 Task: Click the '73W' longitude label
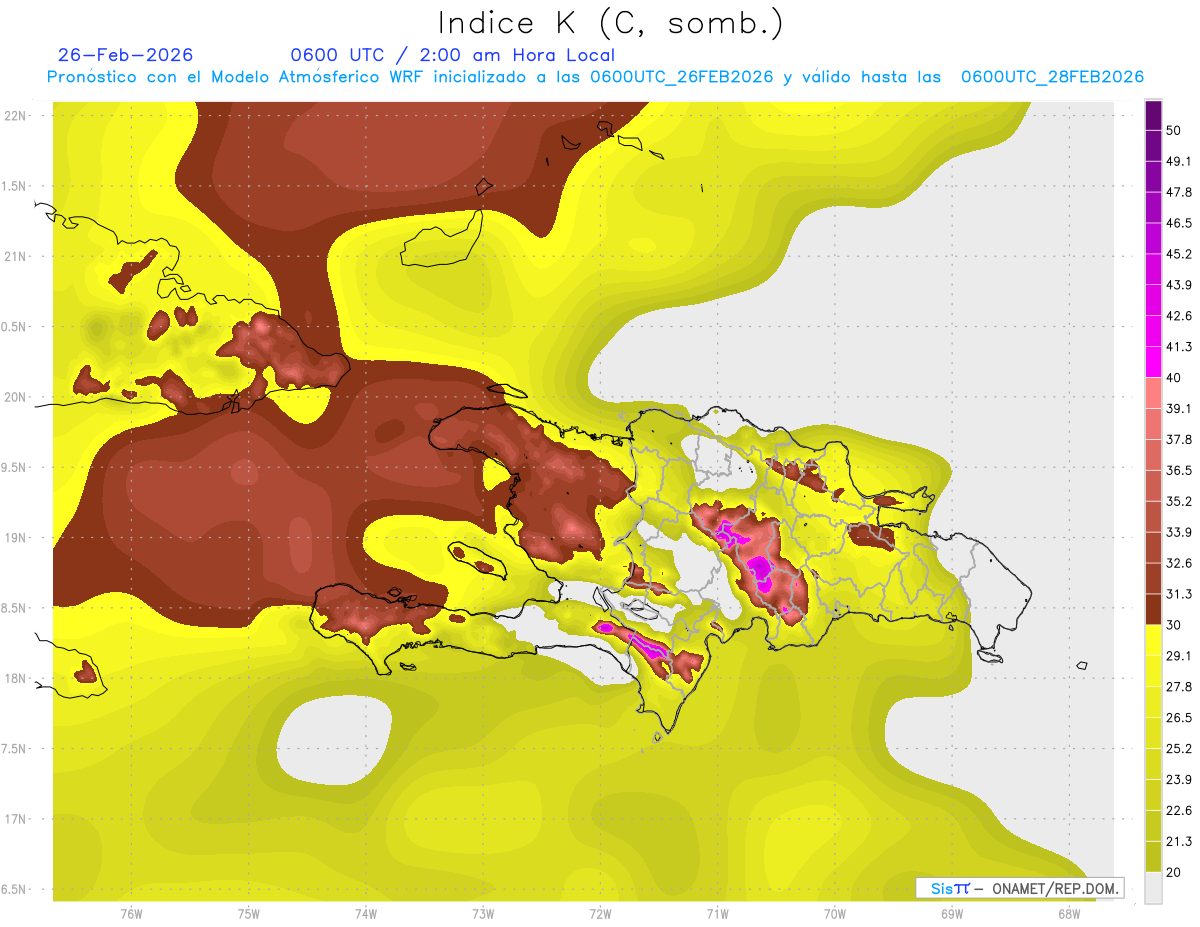483,913
